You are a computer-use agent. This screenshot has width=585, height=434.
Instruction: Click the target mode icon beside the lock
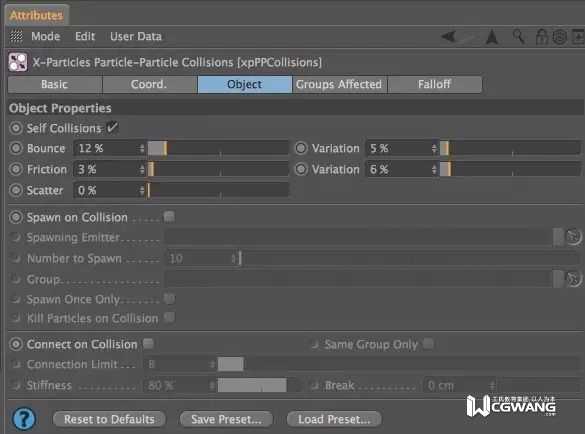(560, 37)
